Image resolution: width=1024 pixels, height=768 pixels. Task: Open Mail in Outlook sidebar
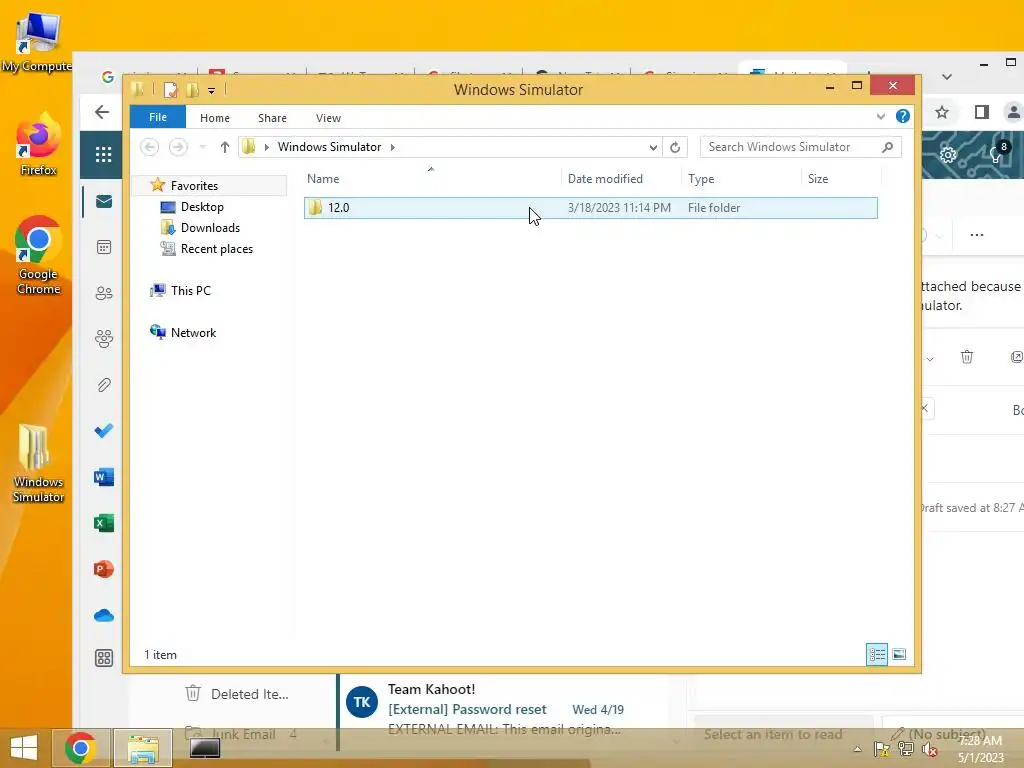point(104,201)
